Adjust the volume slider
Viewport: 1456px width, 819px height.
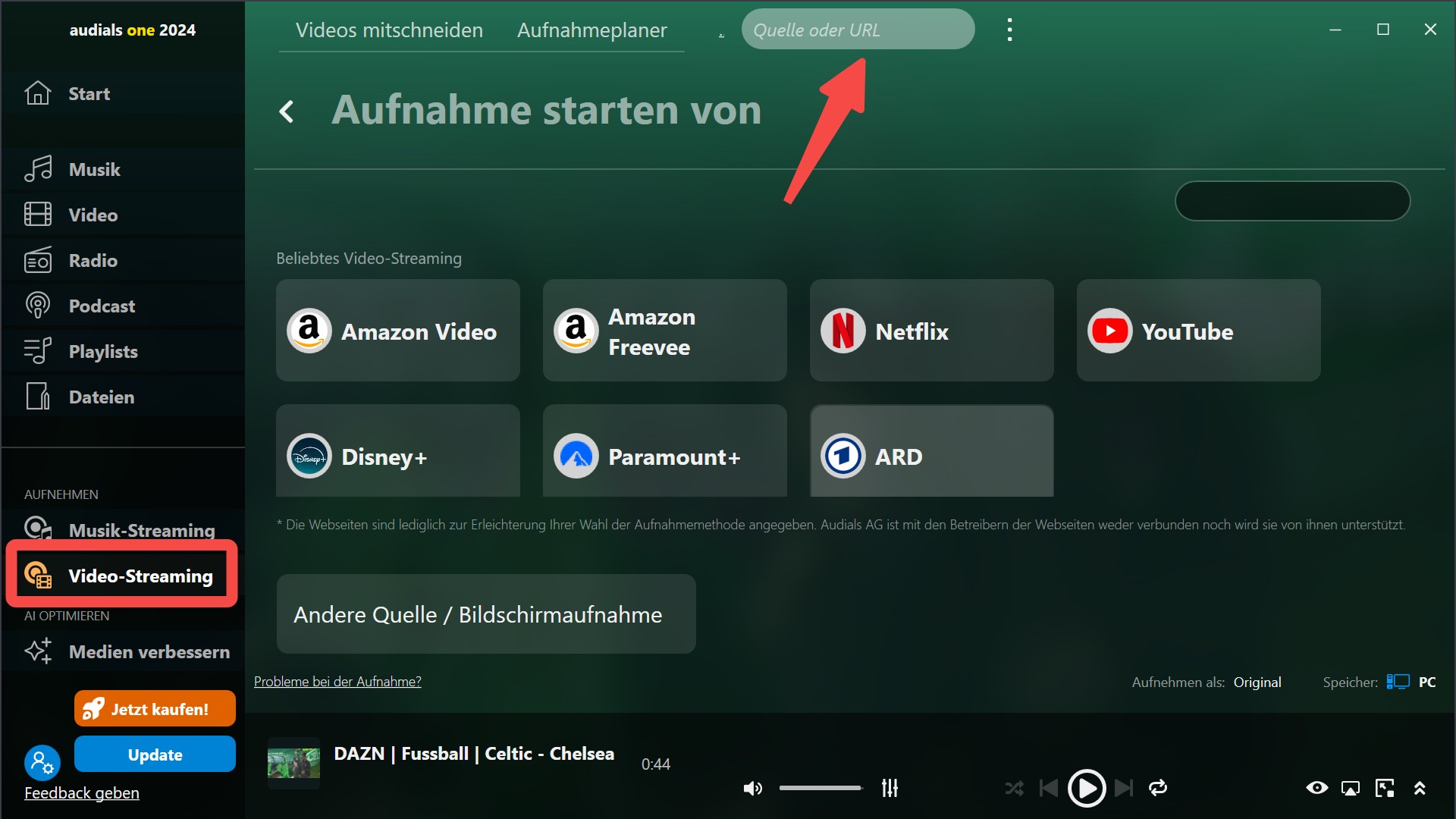[x=821, y=788]
